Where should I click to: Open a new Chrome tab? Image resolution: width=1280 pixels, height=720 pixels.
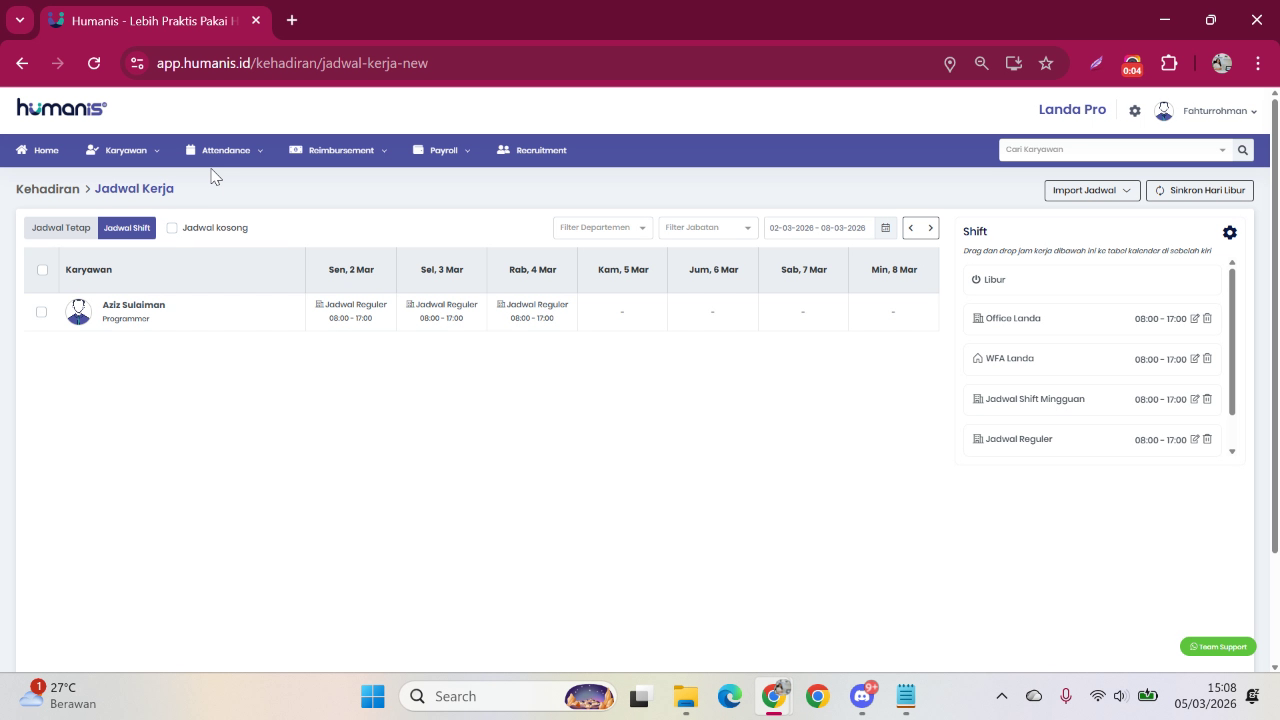point(291,20)
